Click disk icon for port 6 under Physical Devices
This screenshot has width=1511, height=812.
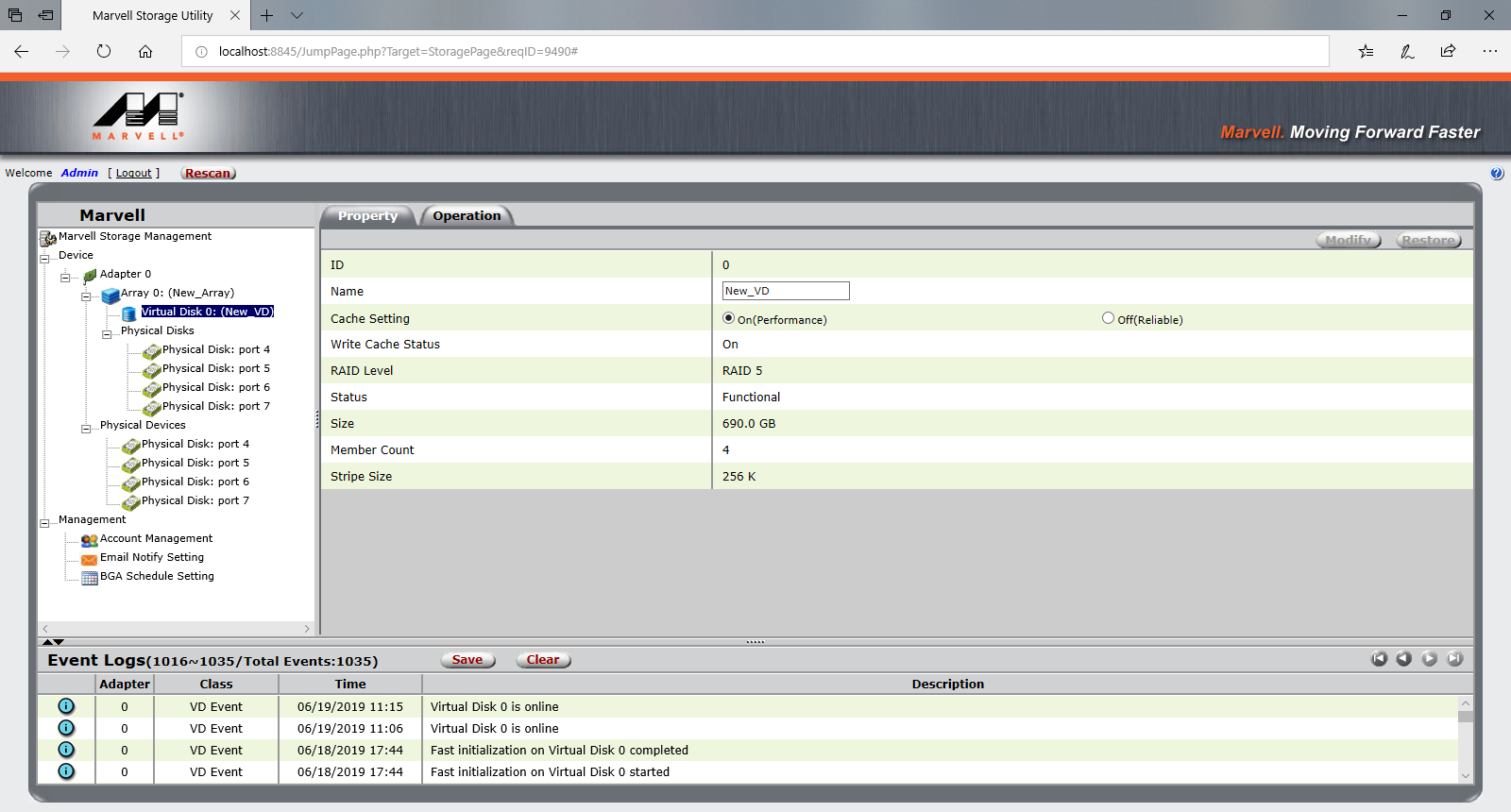(131, 483)
